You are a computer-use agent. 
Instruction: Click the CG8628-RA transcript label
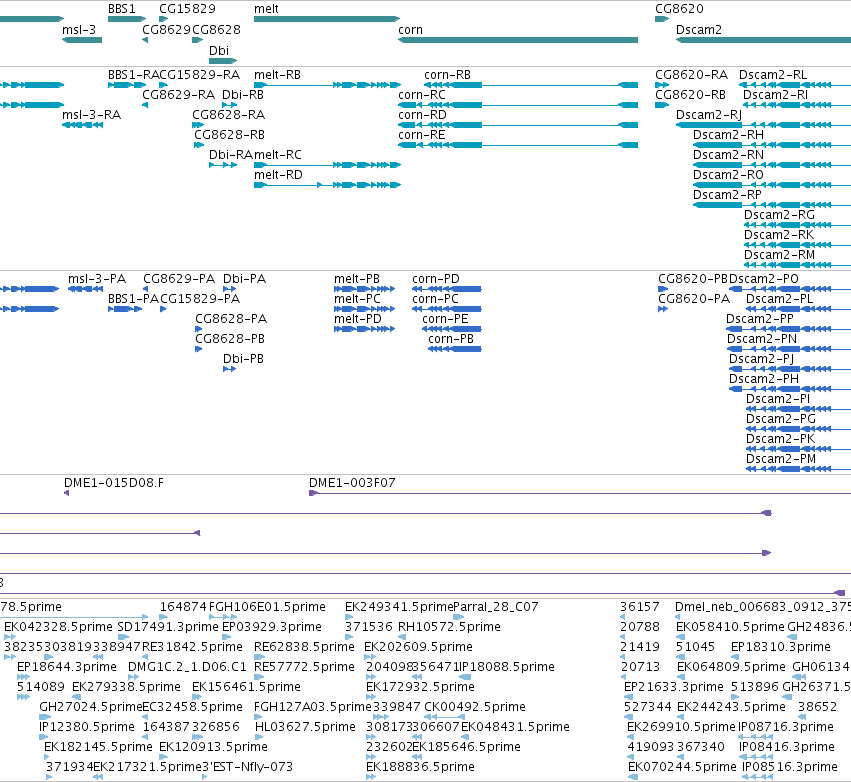click(x=228, y=115)
